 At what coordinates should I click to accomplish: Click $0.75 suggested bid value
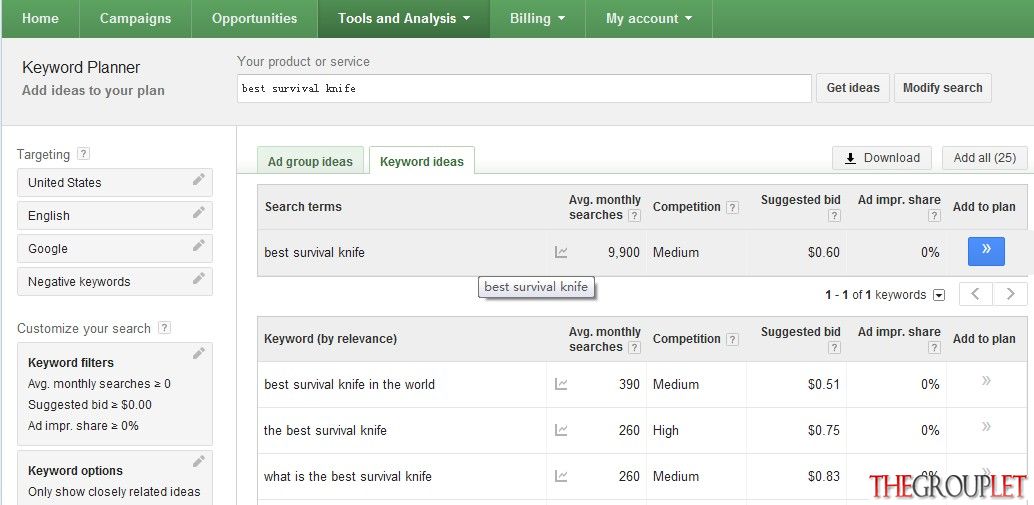[824, 431]
